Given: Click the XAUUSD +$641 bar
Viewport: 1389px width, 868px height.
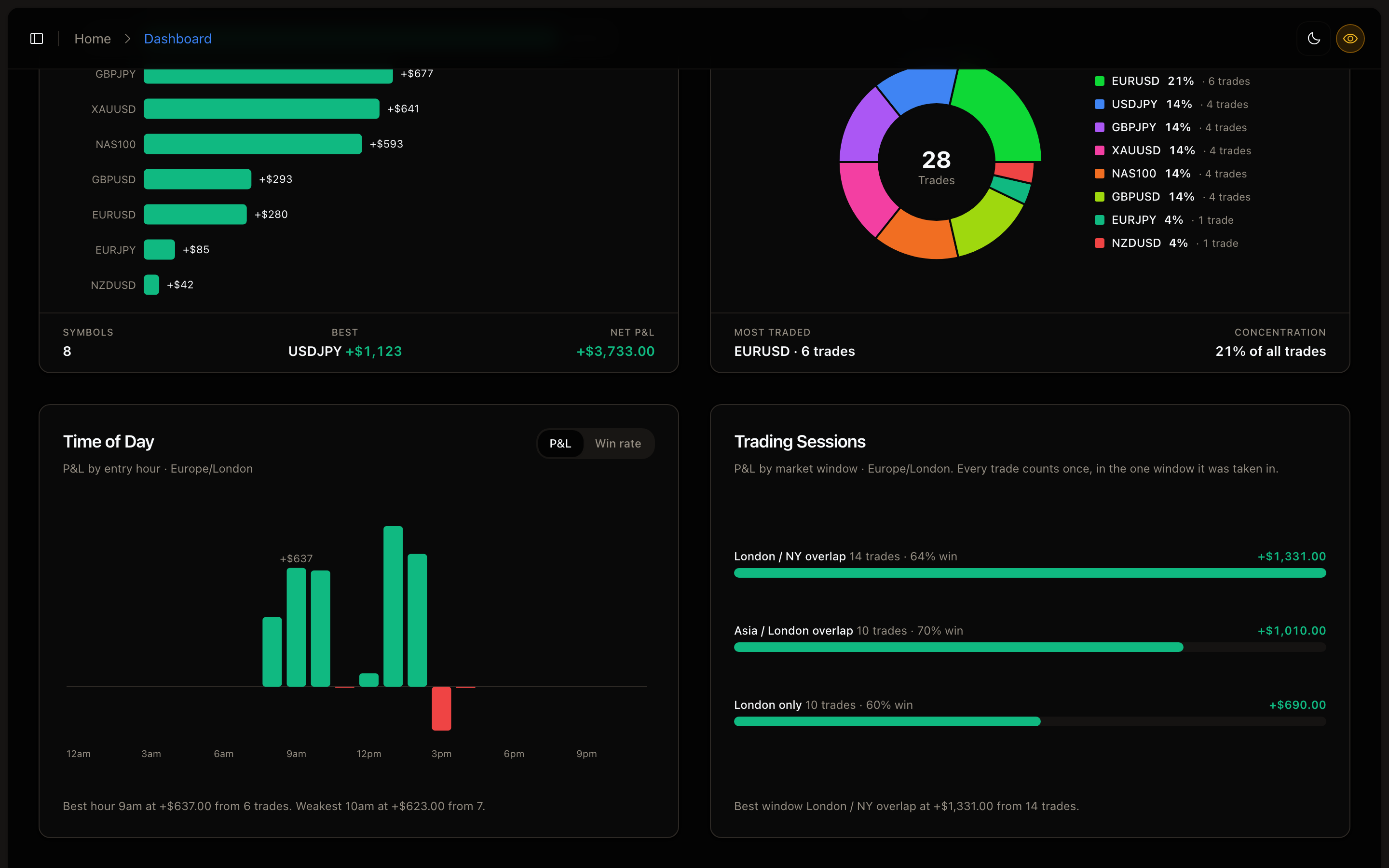Looking at the screenshot, I should [261, 108].
